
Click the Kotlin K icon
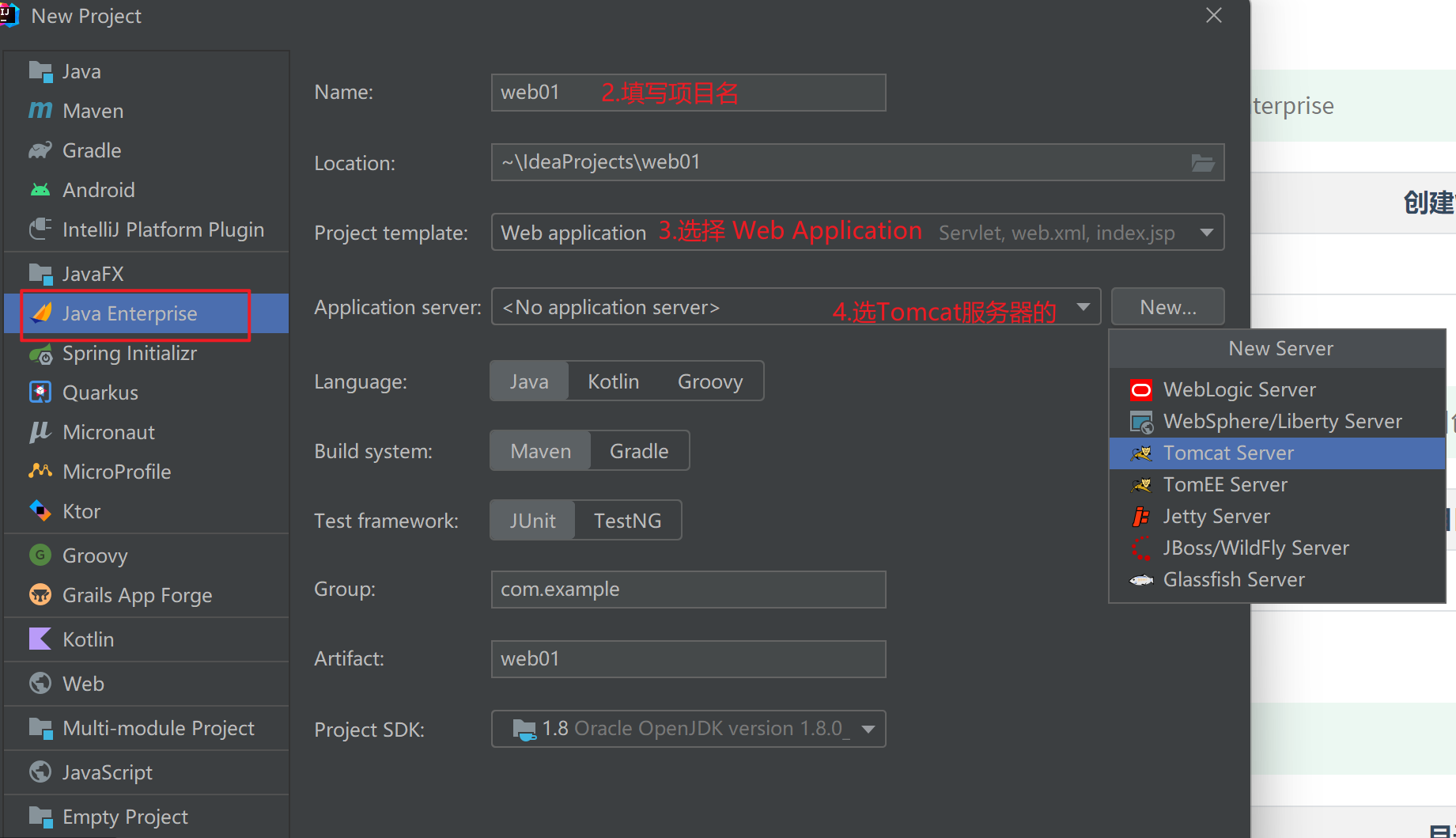tap(40, 639)
